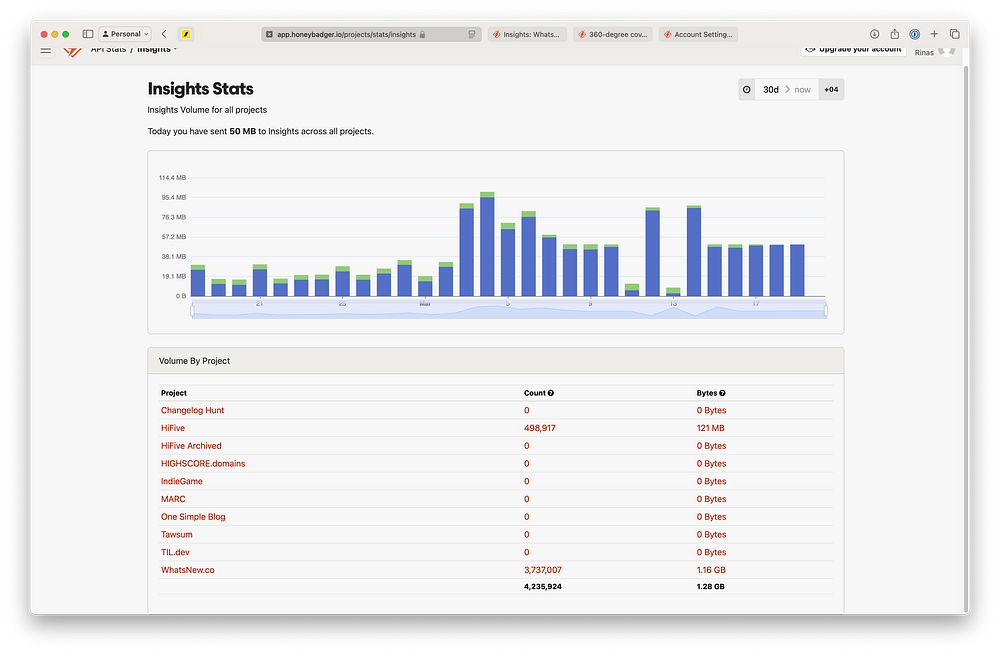Open the HIGHSCORE.domains project link
1000x654 pixels.
click(203, 464)
